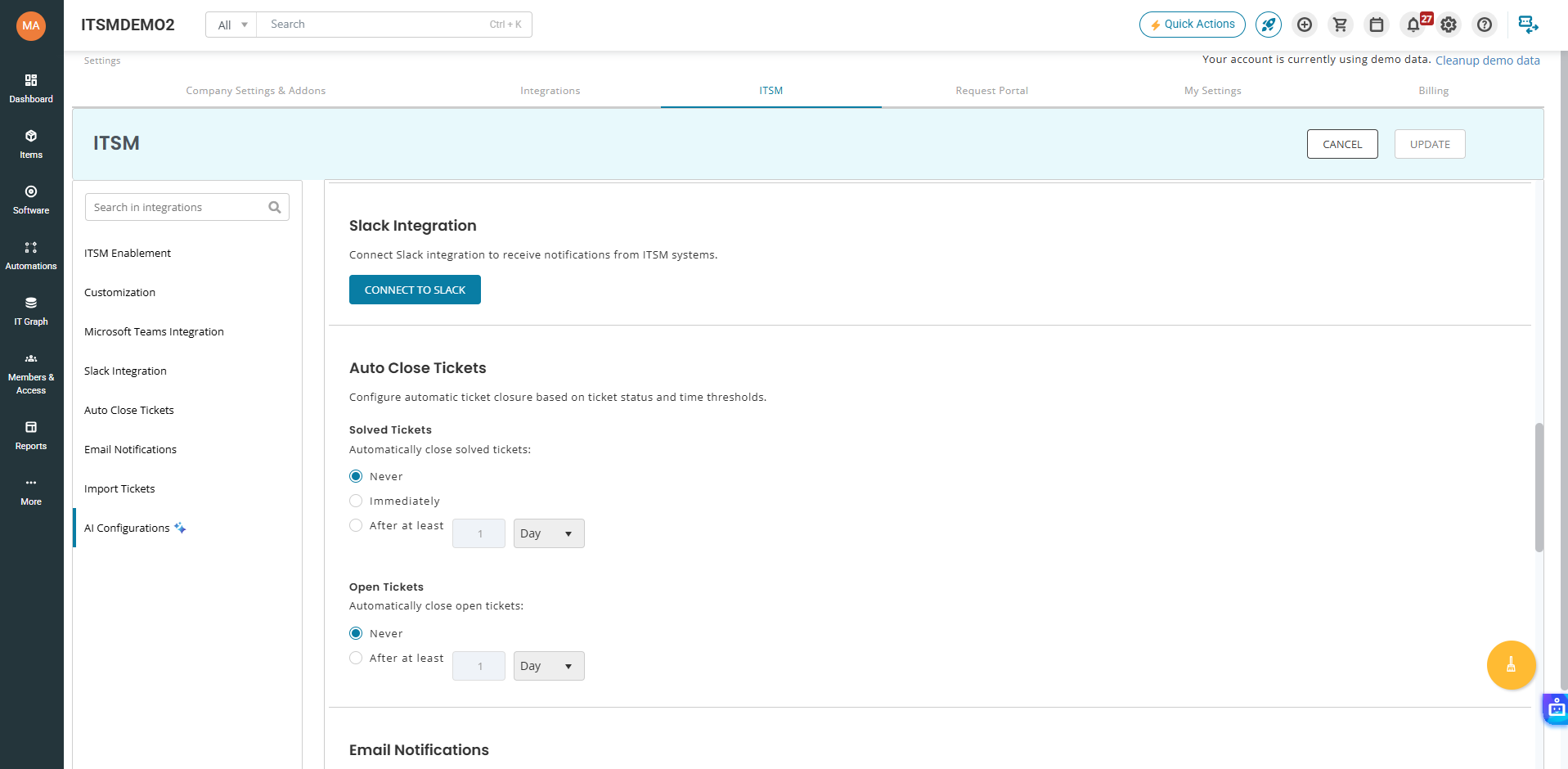Open Members & Access section

point(31,373)
